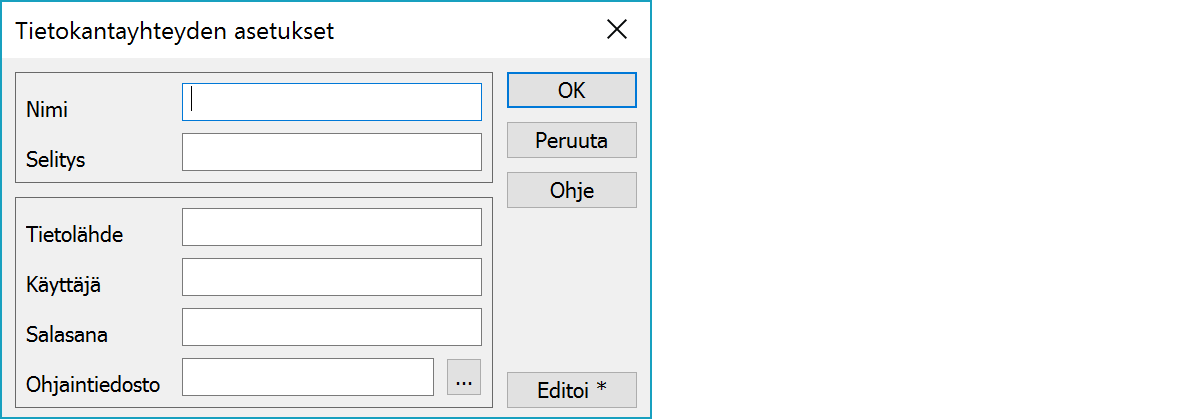1200x419 pixels.
Task: Click the Editoi * button
Action: click(571, 389)
